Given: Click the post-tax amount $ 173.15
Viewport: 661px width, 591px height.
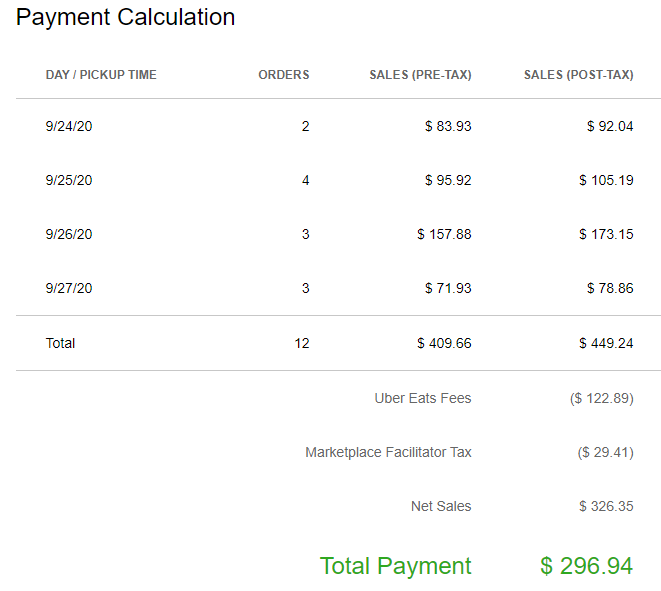Looking at the screenshot, I should pyautogui.click(x=606, y=234).
